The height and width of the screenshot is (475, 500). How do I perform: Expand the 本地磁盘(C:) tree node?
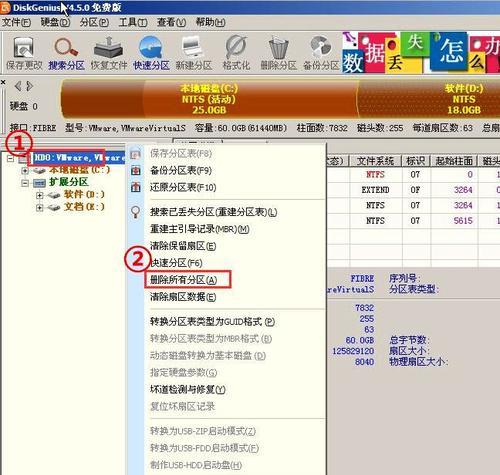click(x=25, y=171)
